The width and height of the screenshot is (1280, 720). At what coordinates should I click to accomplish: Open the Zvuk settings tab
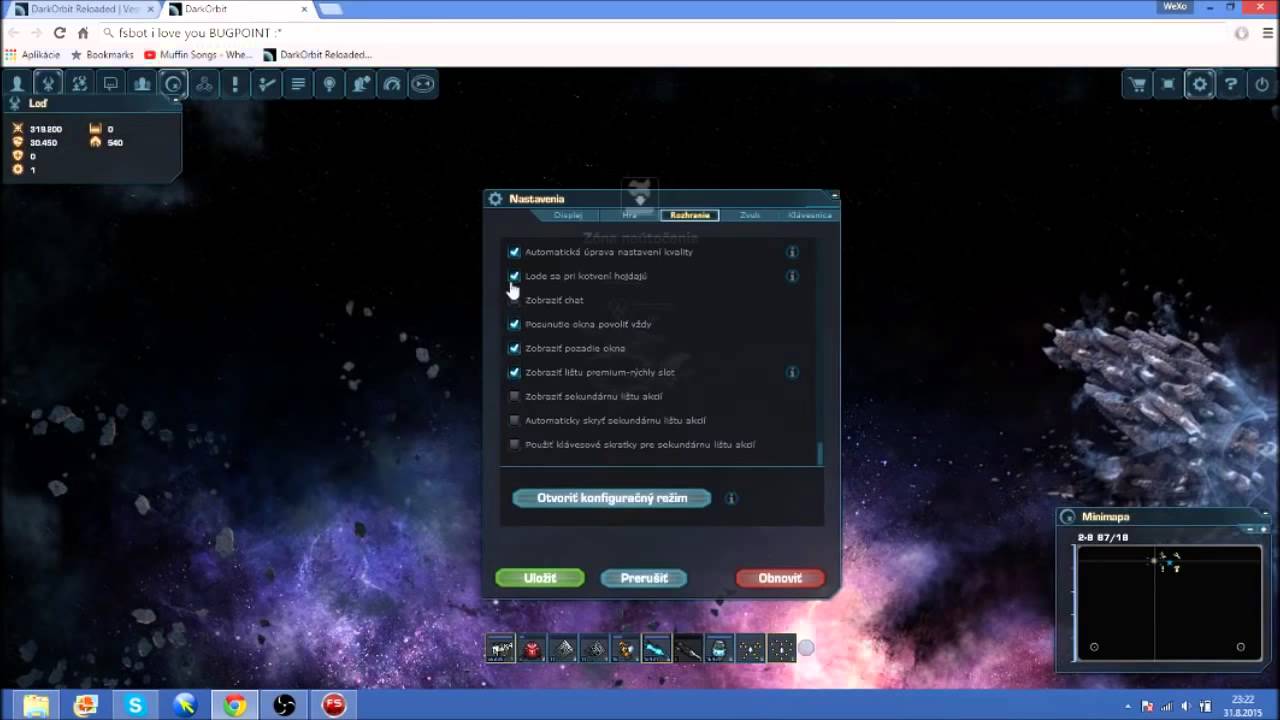[x=750, y=215]
